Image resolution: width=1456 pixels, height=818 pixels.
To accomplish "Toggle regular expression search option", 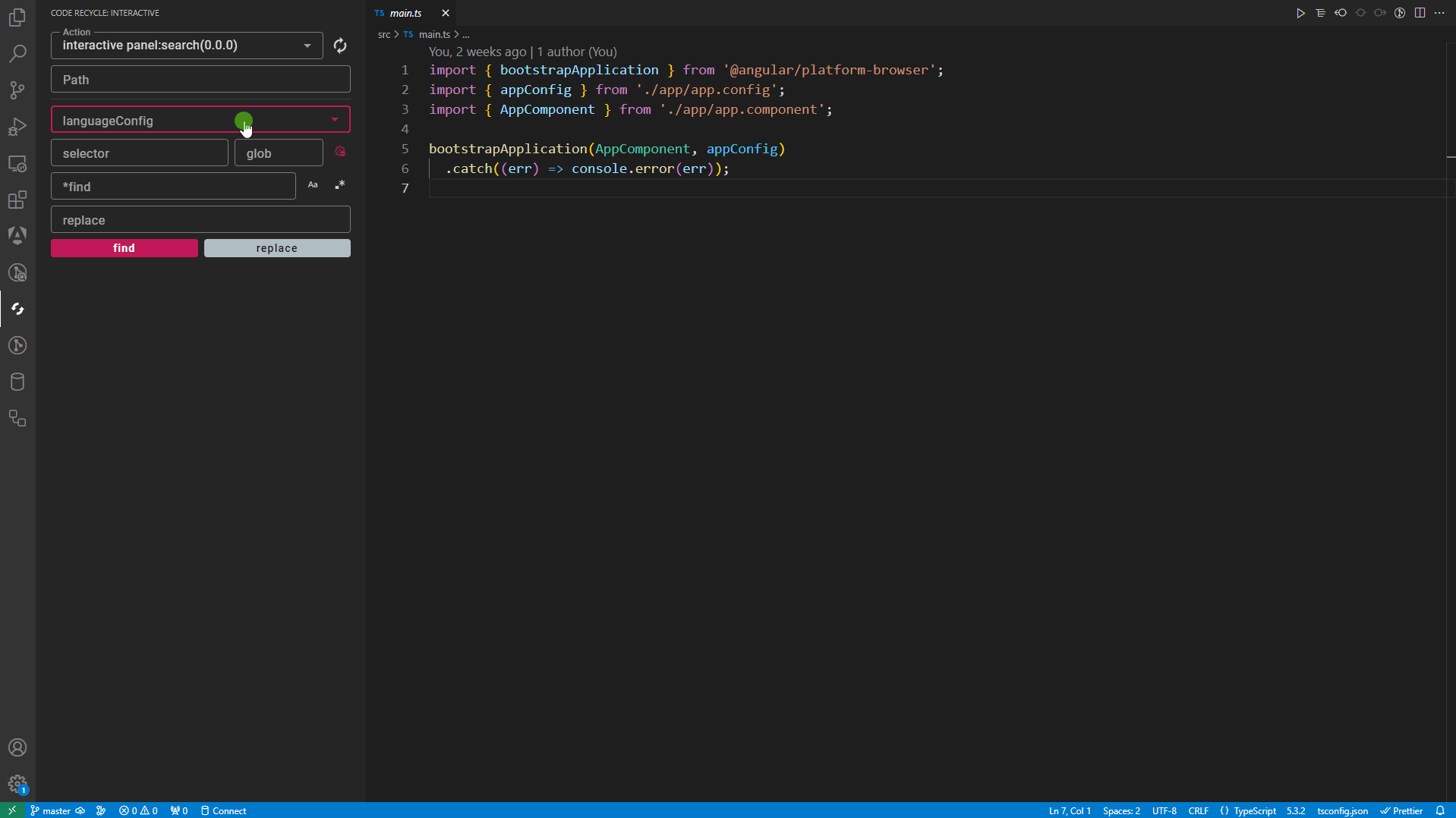I will click(340, 185).
